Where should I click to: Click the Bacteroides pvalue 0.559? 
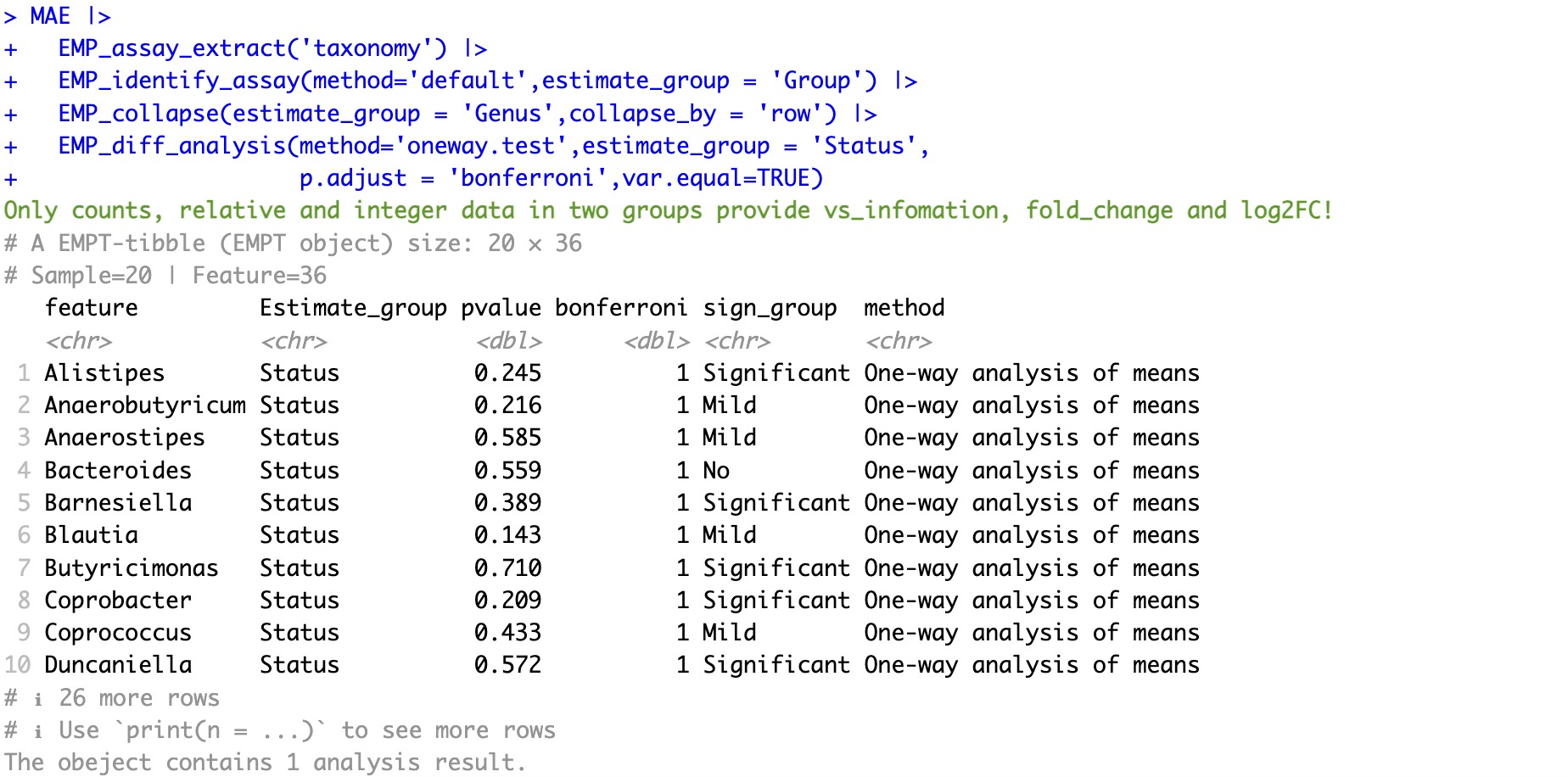click(x=507, y=471)
